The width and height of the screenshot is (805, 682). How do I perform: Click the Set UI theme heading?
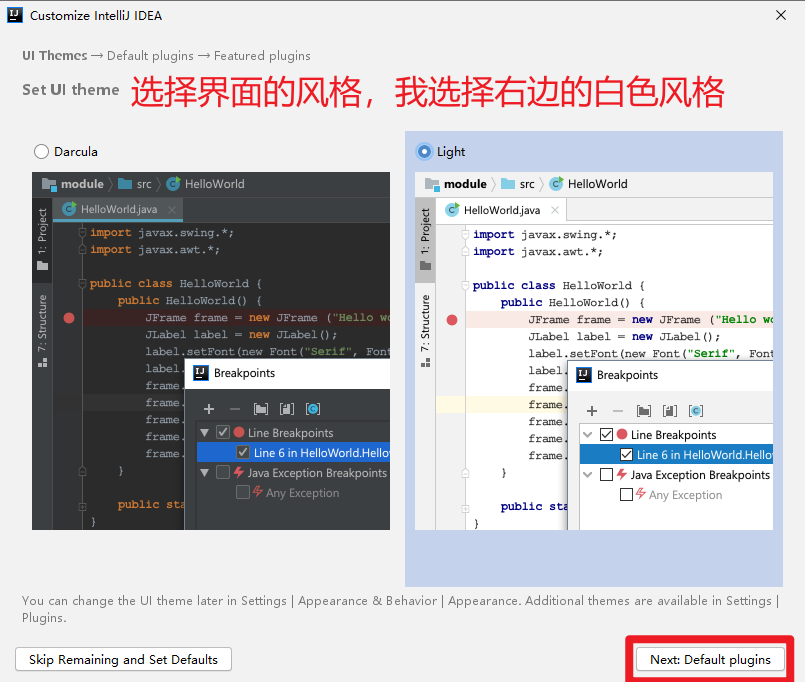coord(71,90)
